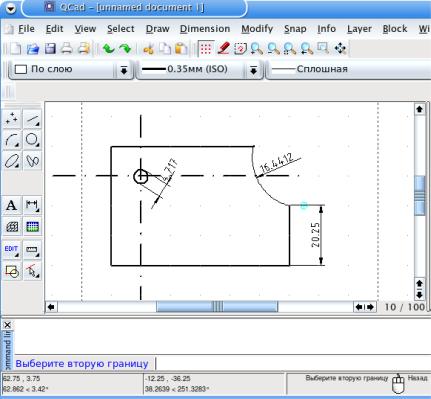Select the Text tool A icon

12,205
